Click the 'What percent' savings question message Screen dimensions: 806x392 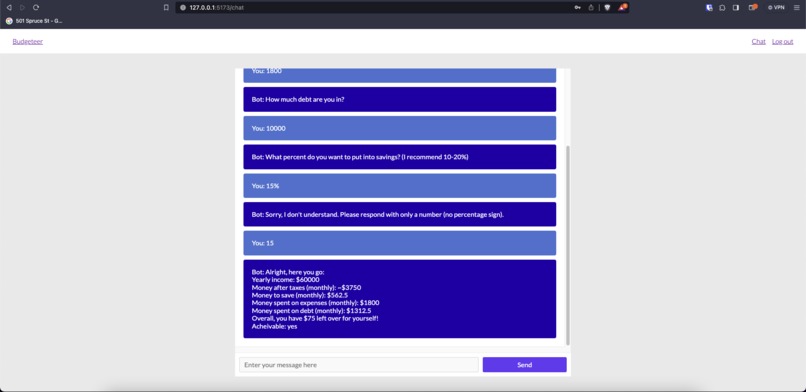[x=399, y=157]
